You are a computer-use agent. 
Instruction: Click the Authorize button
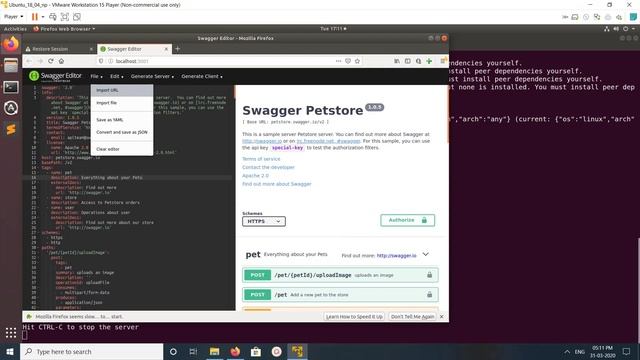pos(407,220)
